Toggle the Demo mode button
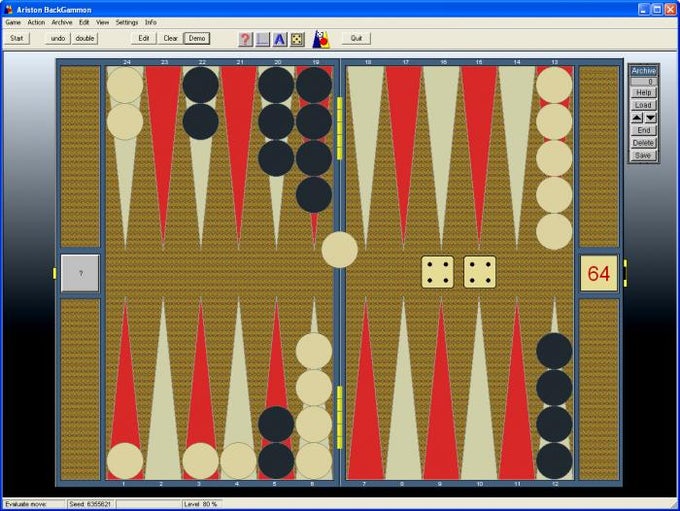 point(197,38)
